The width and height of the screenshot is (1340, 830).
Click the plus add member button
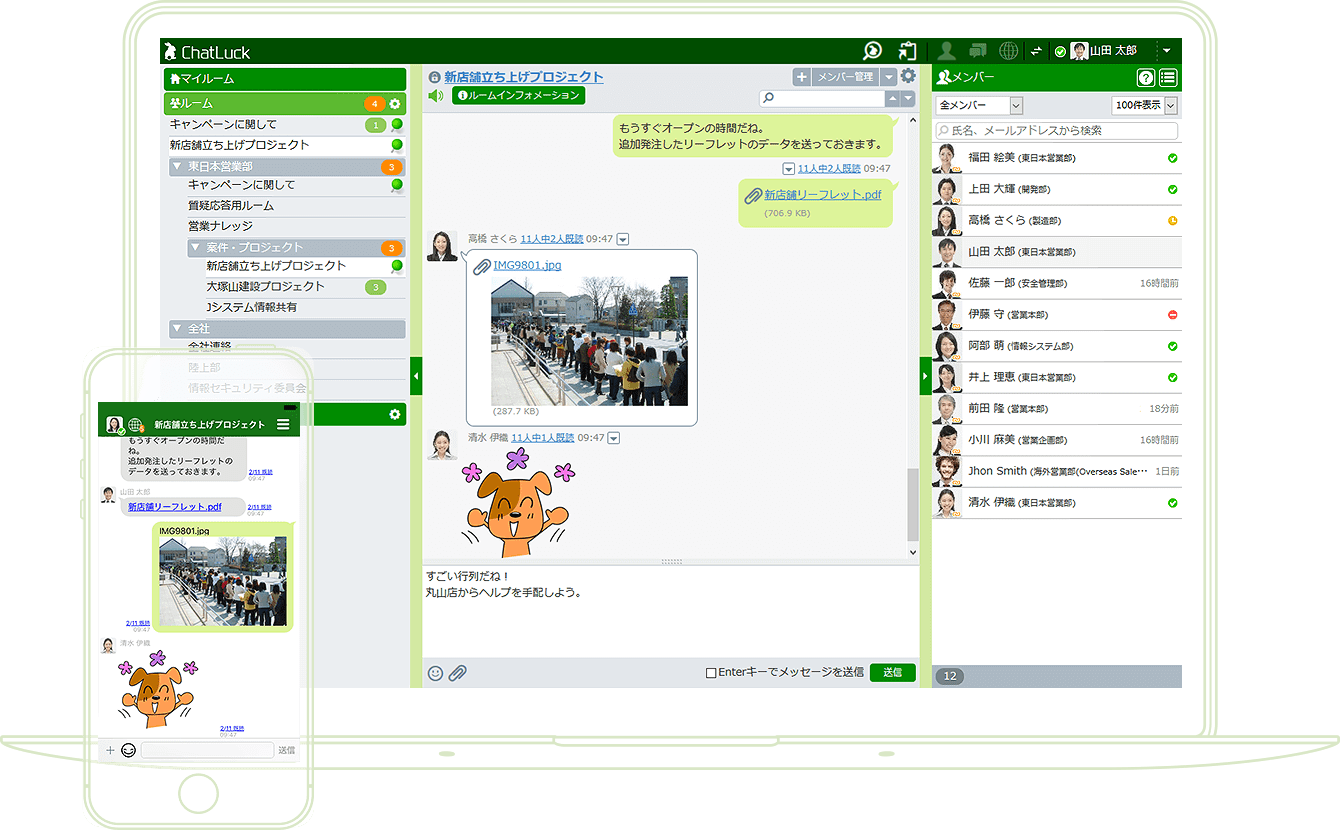(x=802, y=77)
